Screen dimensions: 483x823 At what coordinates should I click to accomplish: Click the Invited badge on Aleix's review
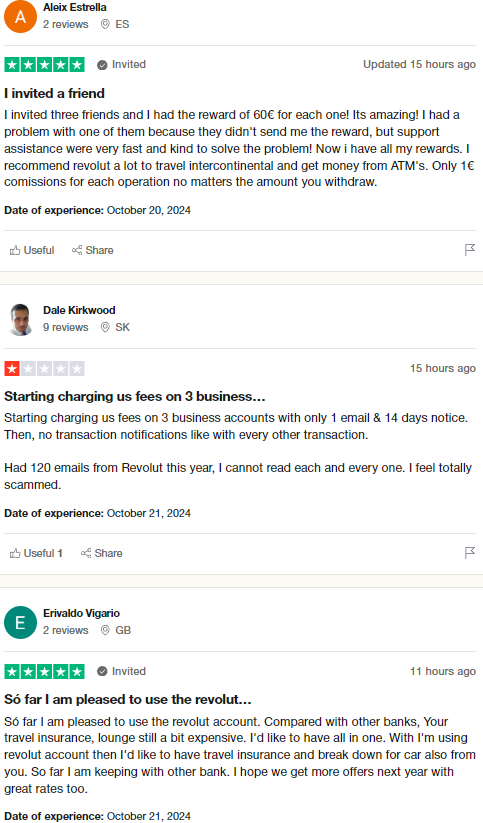121,65
